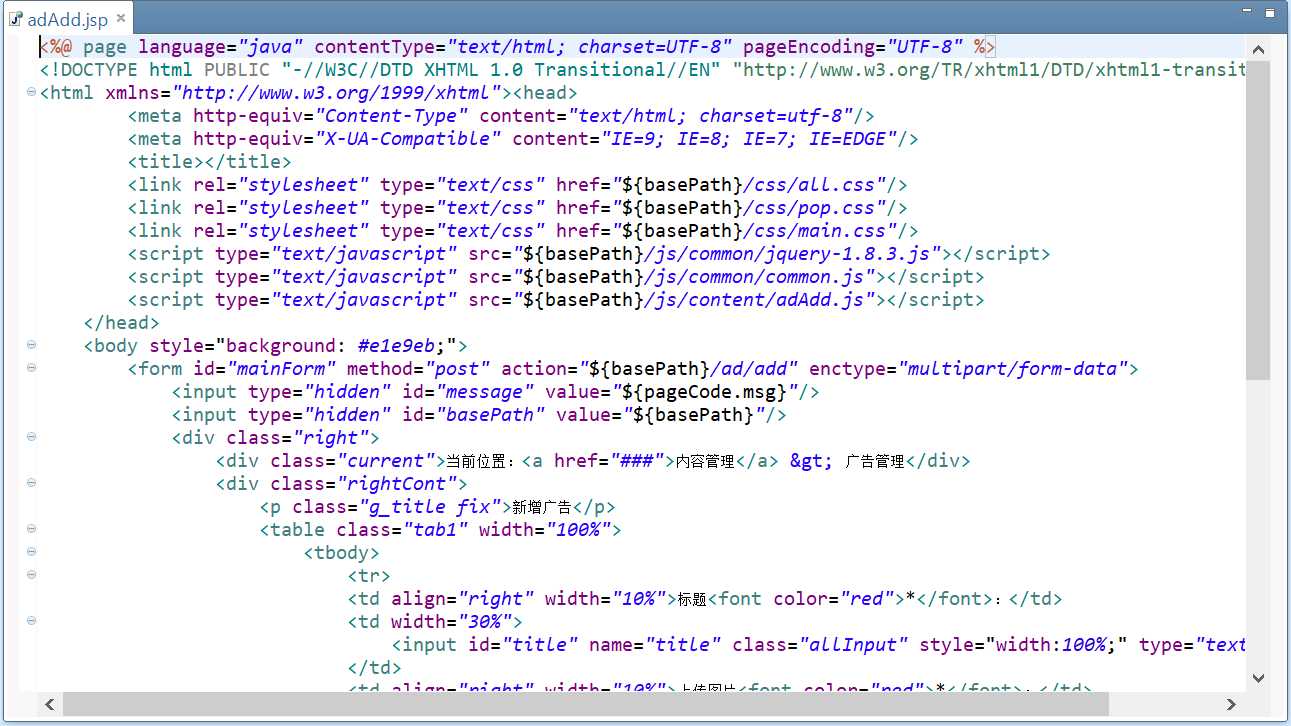Click the horizontal scrollbar left arrow
The width and height of the screenshot is (1291, 726).
(50, 704)
